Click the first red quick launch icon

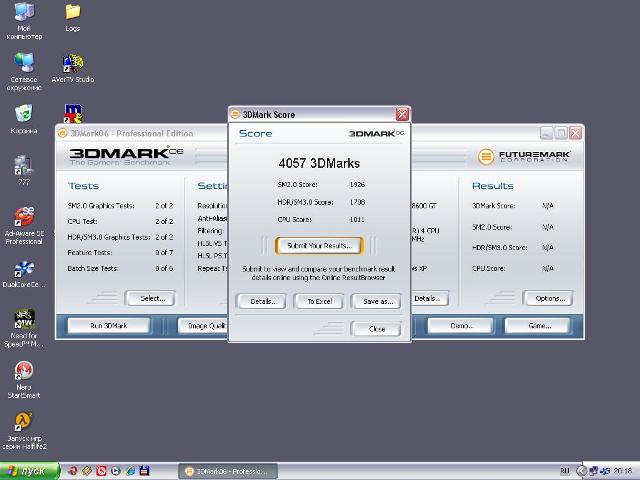(73, 471)
